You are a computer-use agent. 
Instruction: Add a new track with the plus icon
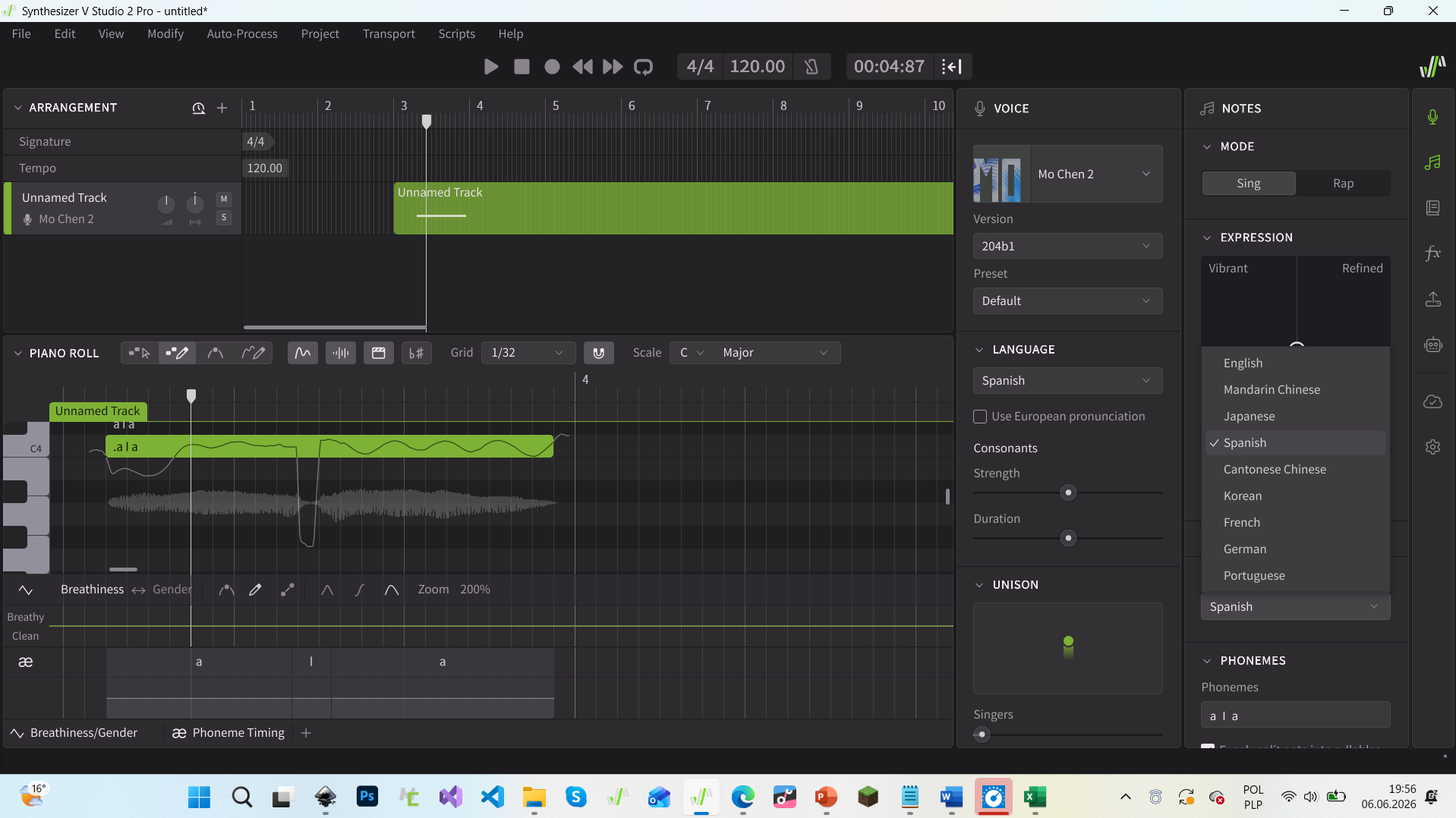(x=222, y=108)
